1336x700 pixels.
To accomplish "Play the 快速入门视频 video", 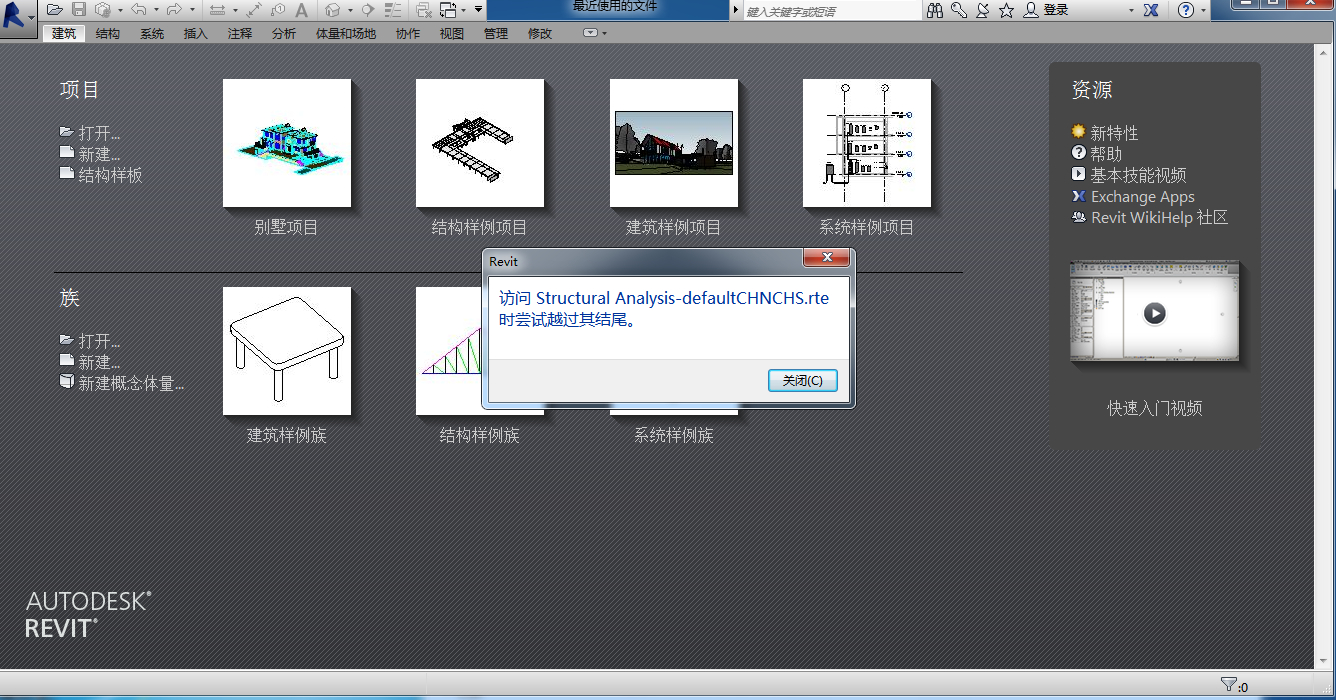I will pos(1155,313).
